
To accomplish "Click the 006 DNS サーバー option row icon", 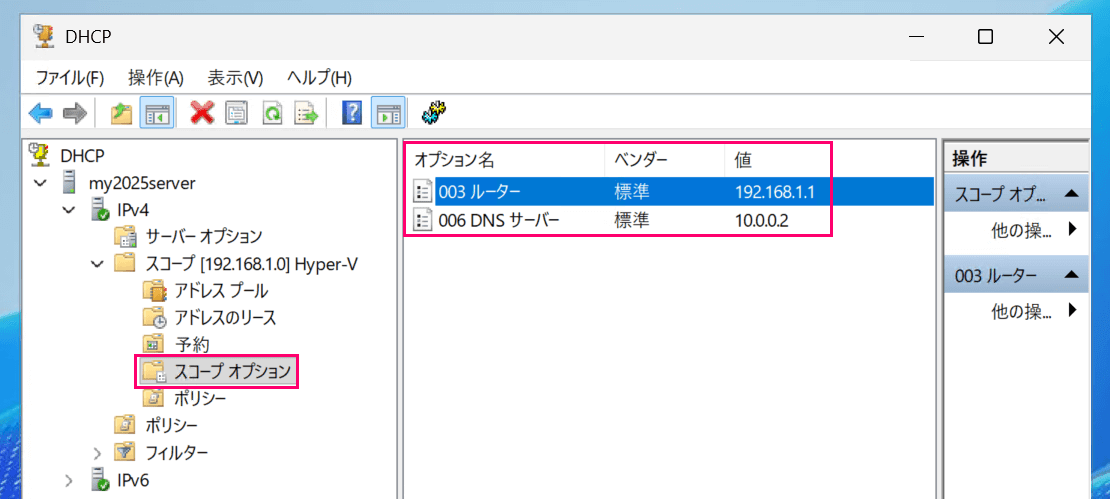I will click(x=423, y=221).
